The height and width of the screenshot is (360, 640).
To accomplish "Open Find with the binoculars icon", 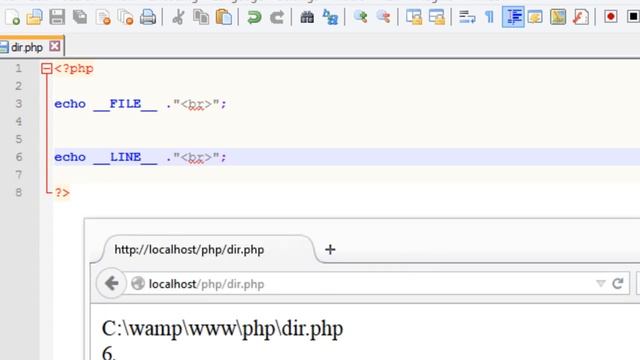I will [307, 17].
